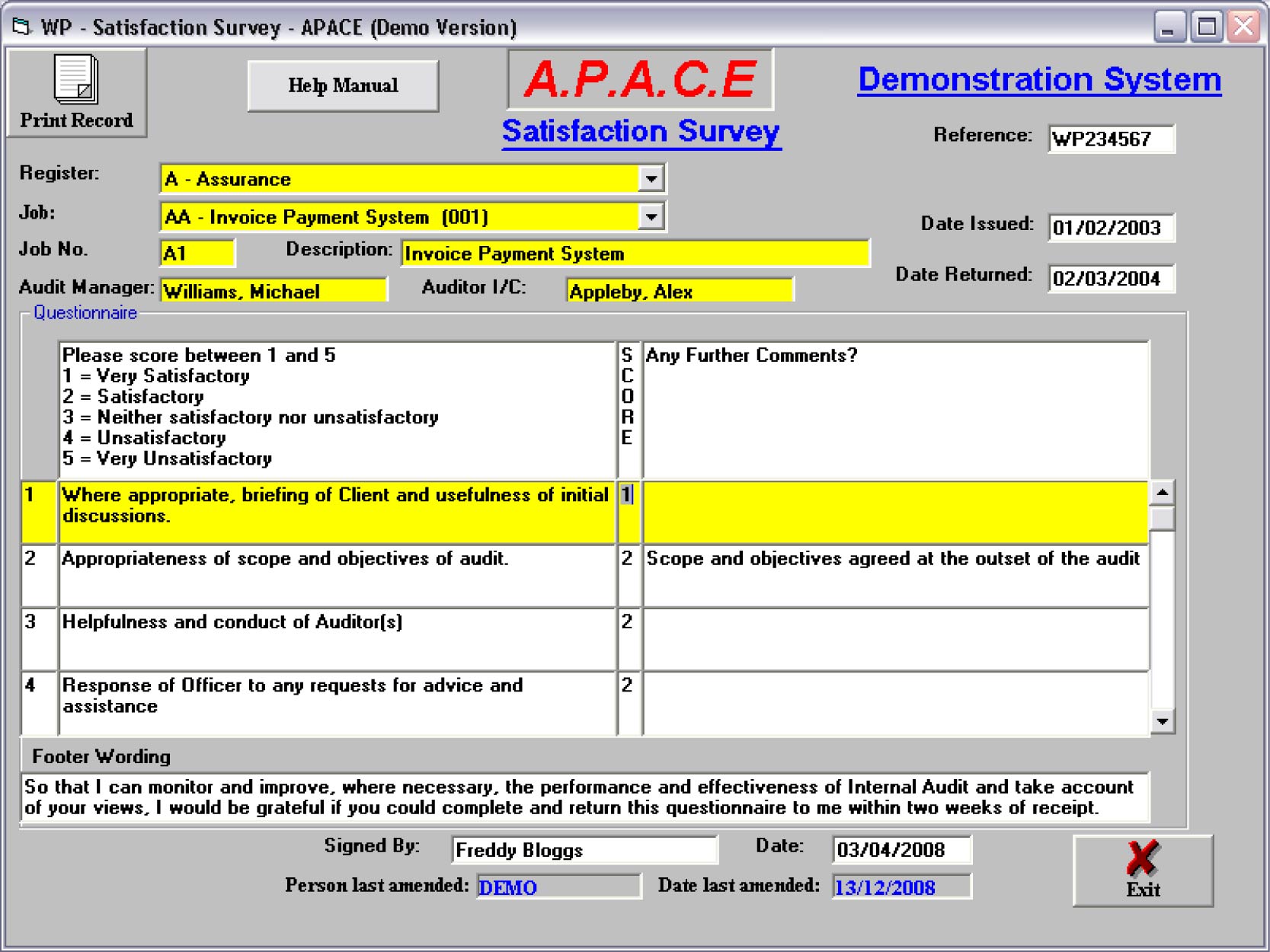The height and width of the screenshot is (952, 1270).
Task: Click the Print Record document icon
Action: click(75, 79)
